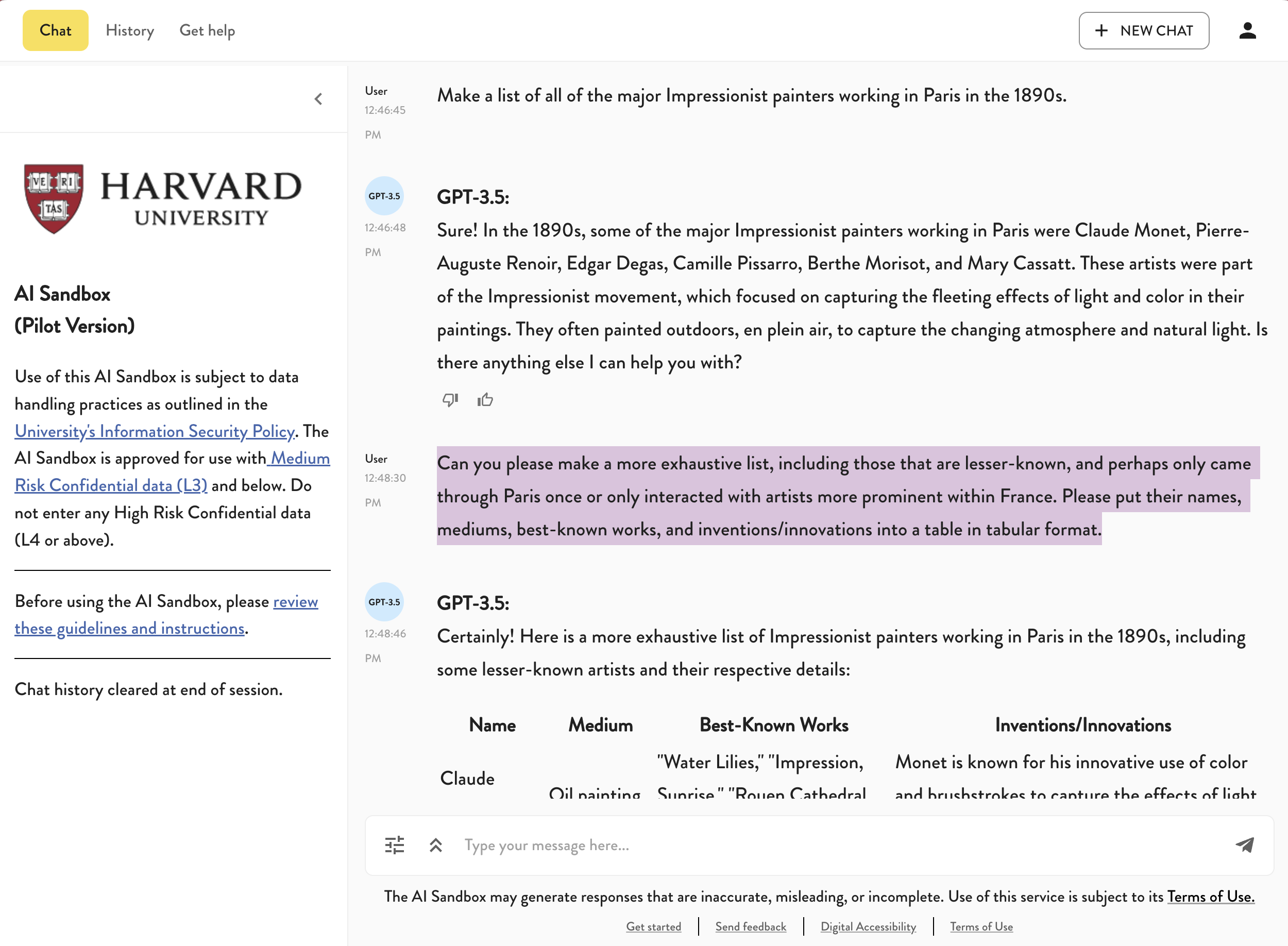Send message with paper plane icon
This screenshot has height=946, width=1288.
click(1245, 845)
